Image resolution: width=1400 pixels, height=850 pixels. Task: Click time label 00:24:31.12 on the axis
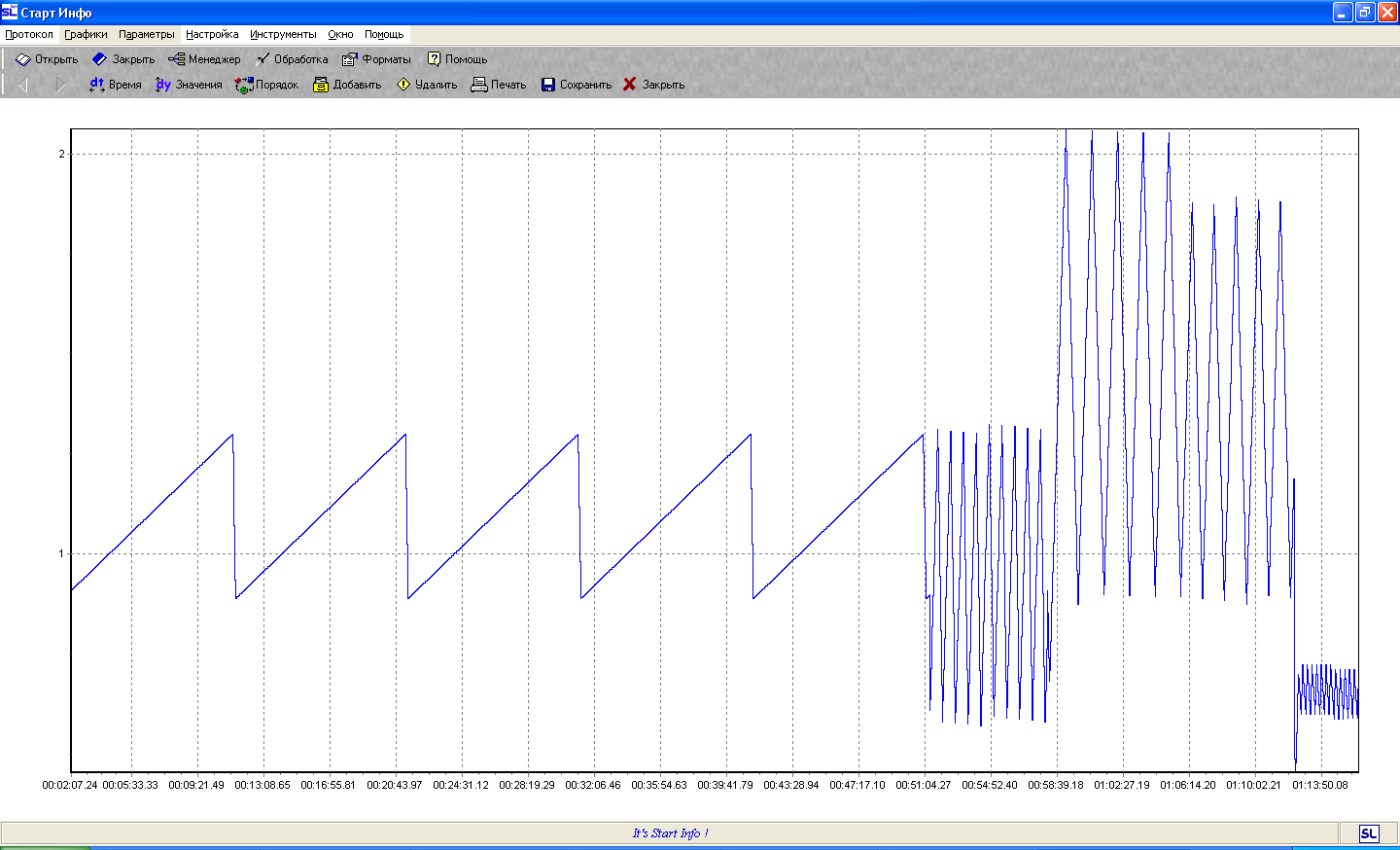(461, 785)
